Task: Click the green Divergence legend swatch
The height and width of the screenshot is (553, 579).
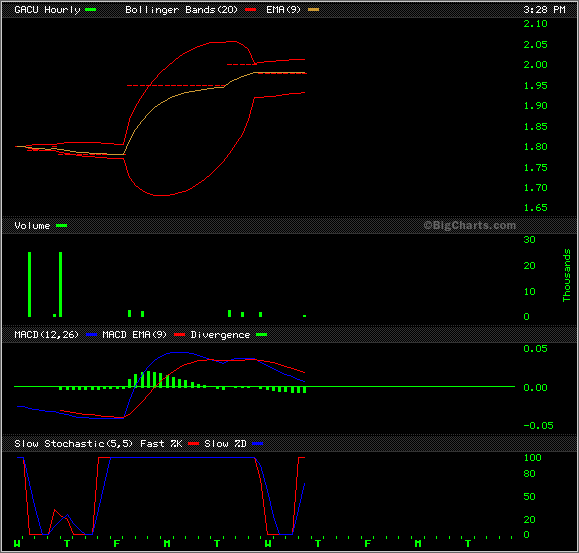Action: [x=261, y=334]
